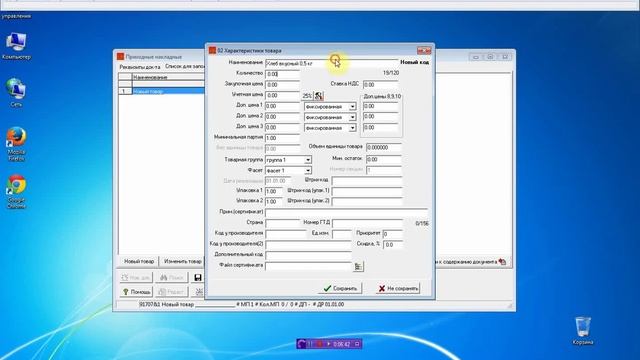Click Доп. цена 1 value field
Viewport: 640px width, 360px height.
tap(282, 106)
